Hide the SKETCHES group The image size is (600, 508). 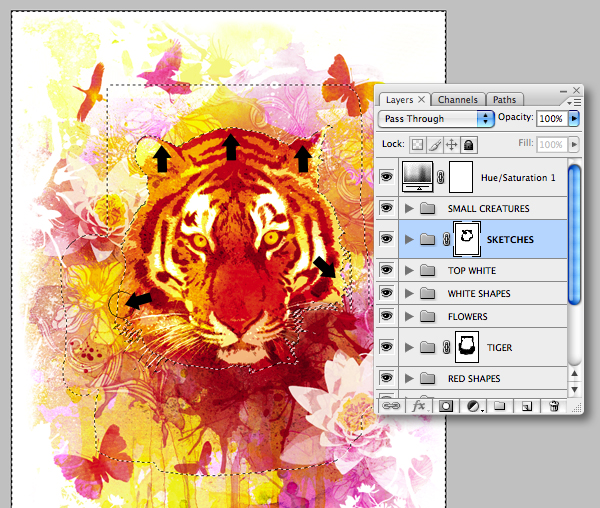click(x=386, y=239)
